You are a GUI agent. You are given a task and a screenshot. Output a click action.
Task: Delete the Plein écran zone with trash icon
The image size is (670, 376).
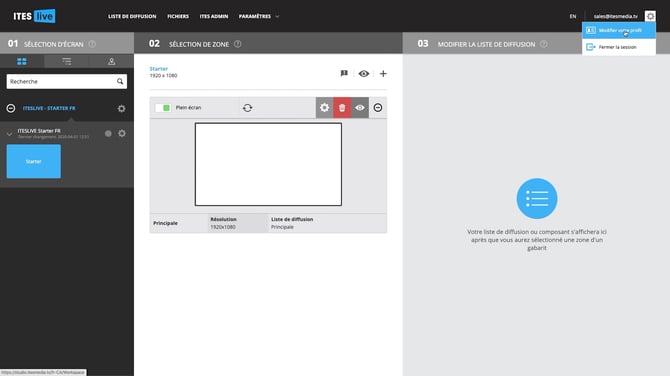coord(342,108)
